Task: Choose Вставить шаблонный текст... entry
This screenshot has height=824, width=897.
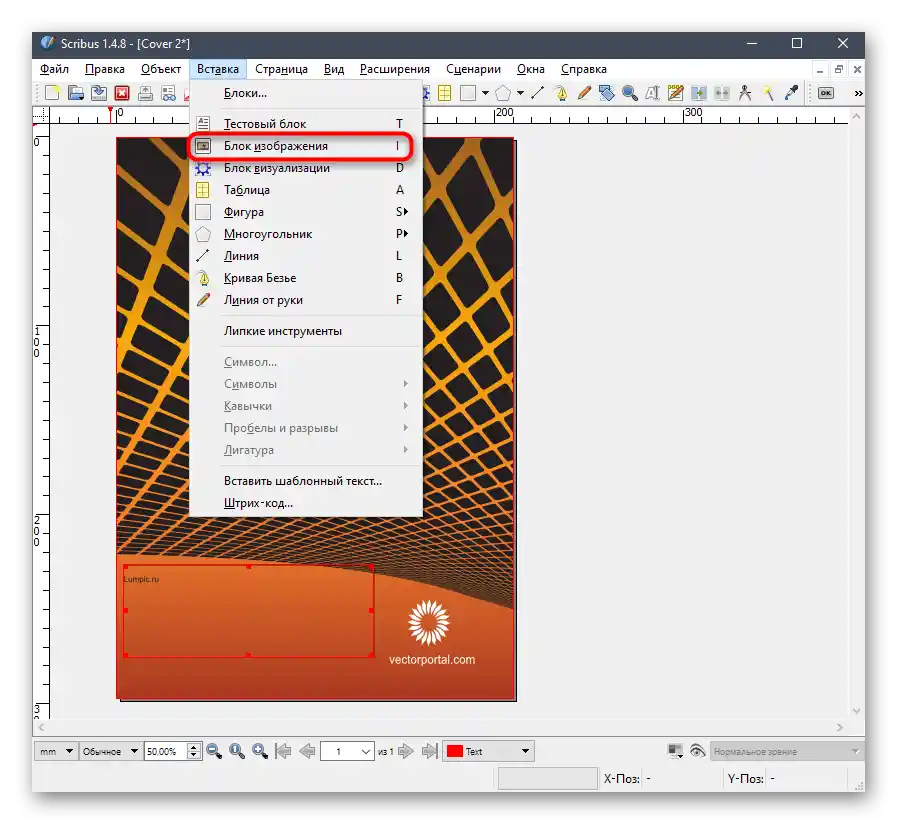Action: pyautogui.click(x=306, y=481)
